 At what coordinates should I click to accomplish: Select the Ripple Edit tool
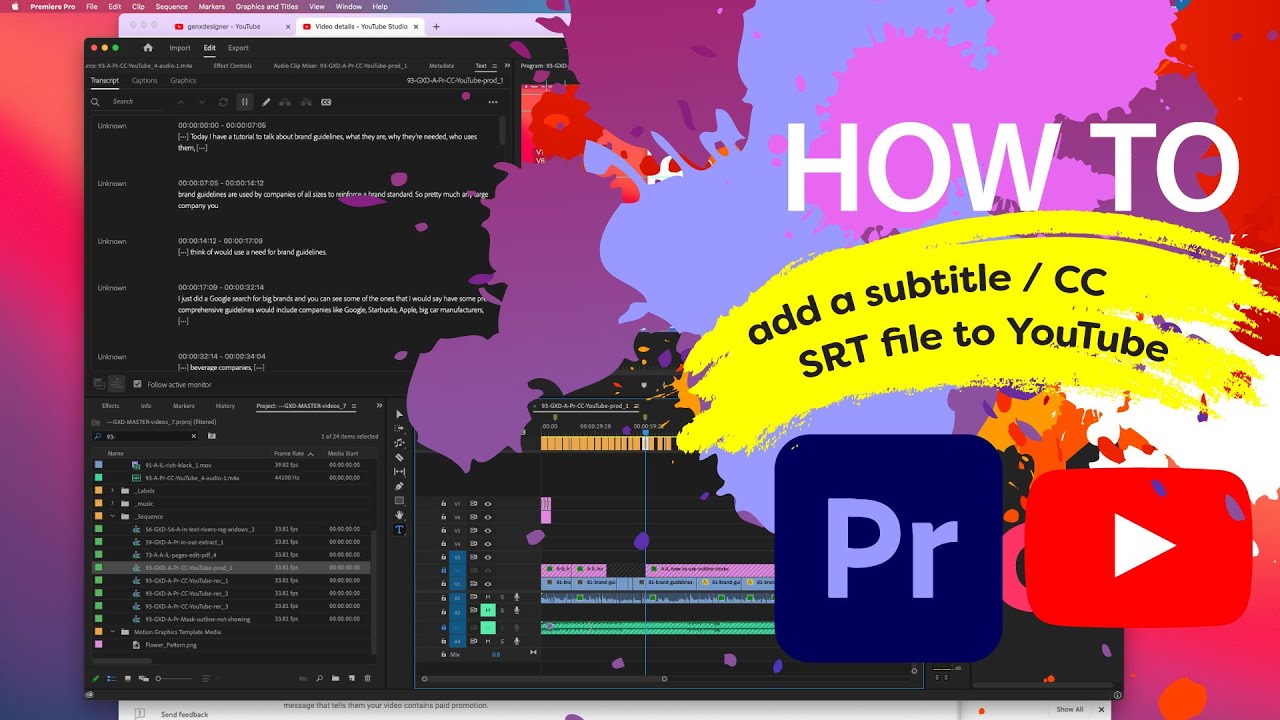click(x=399, y=442)
